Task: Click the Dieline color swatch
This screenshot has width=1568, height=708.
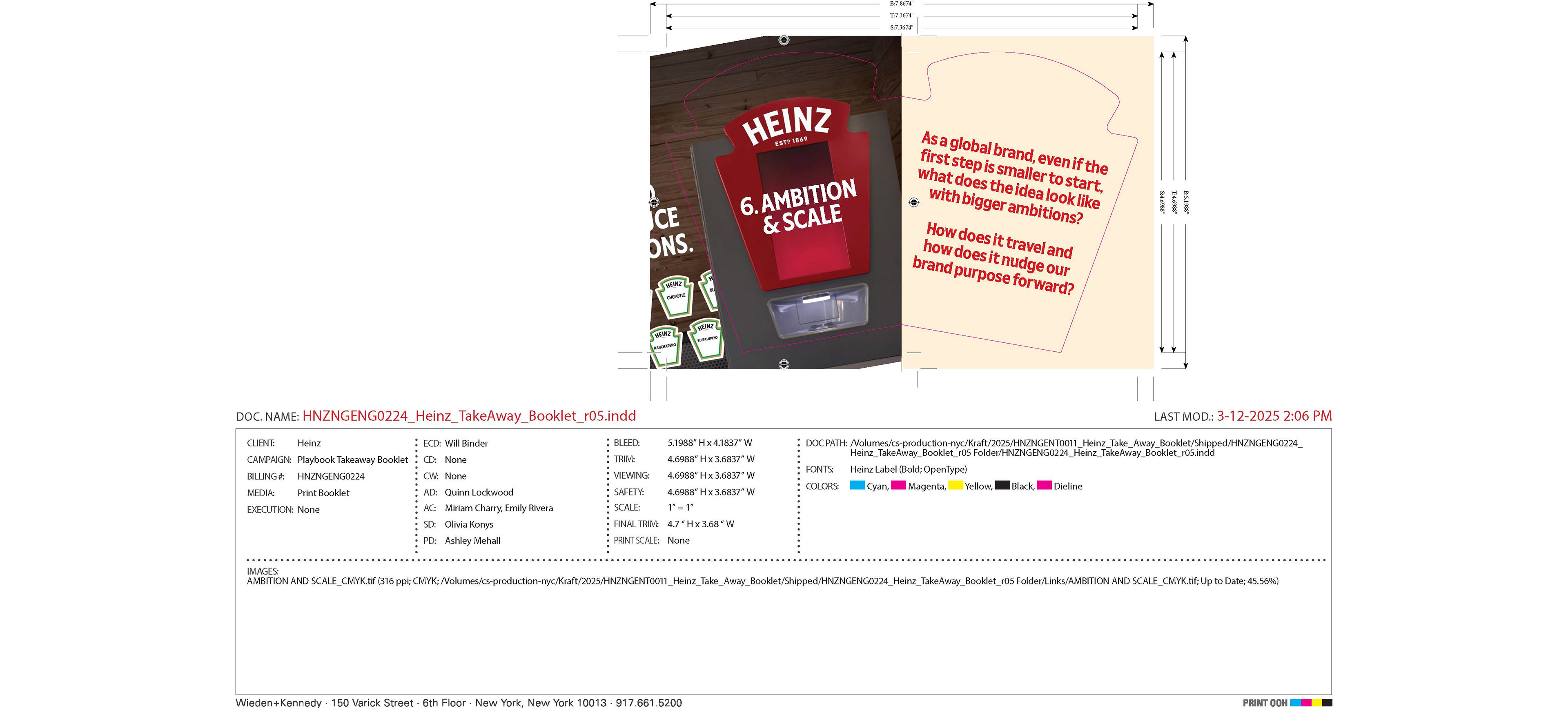Action: point(1045,485)
